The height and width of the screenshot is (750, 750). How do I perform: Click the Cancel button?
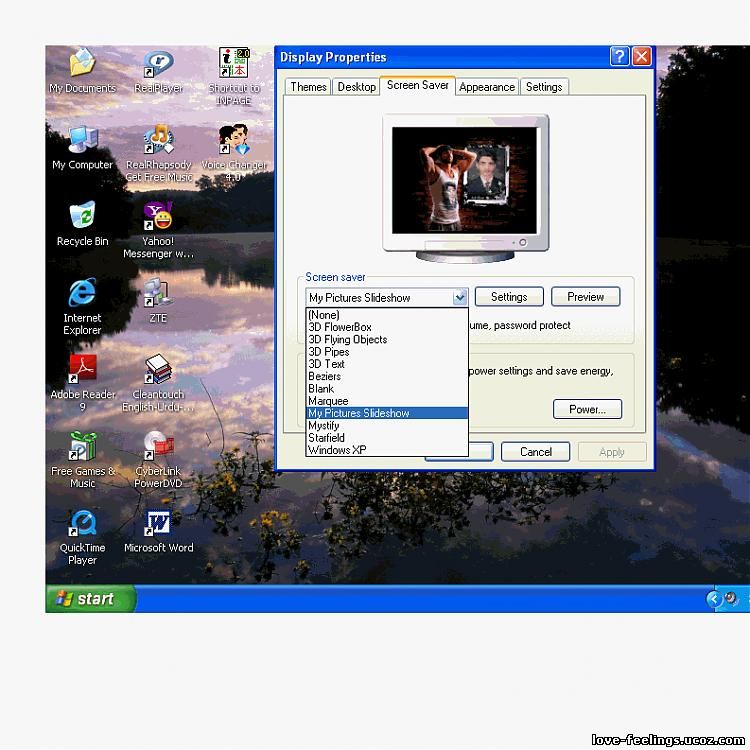(x=535, y=452)
